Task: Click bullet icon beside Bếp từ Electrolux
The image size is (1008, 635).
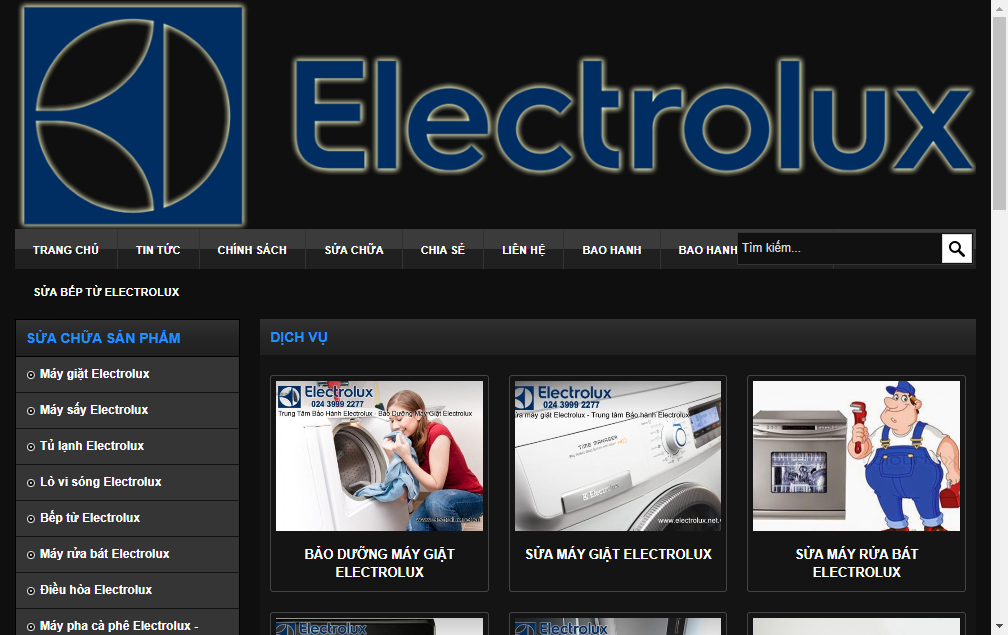Action: click(30, 519)
